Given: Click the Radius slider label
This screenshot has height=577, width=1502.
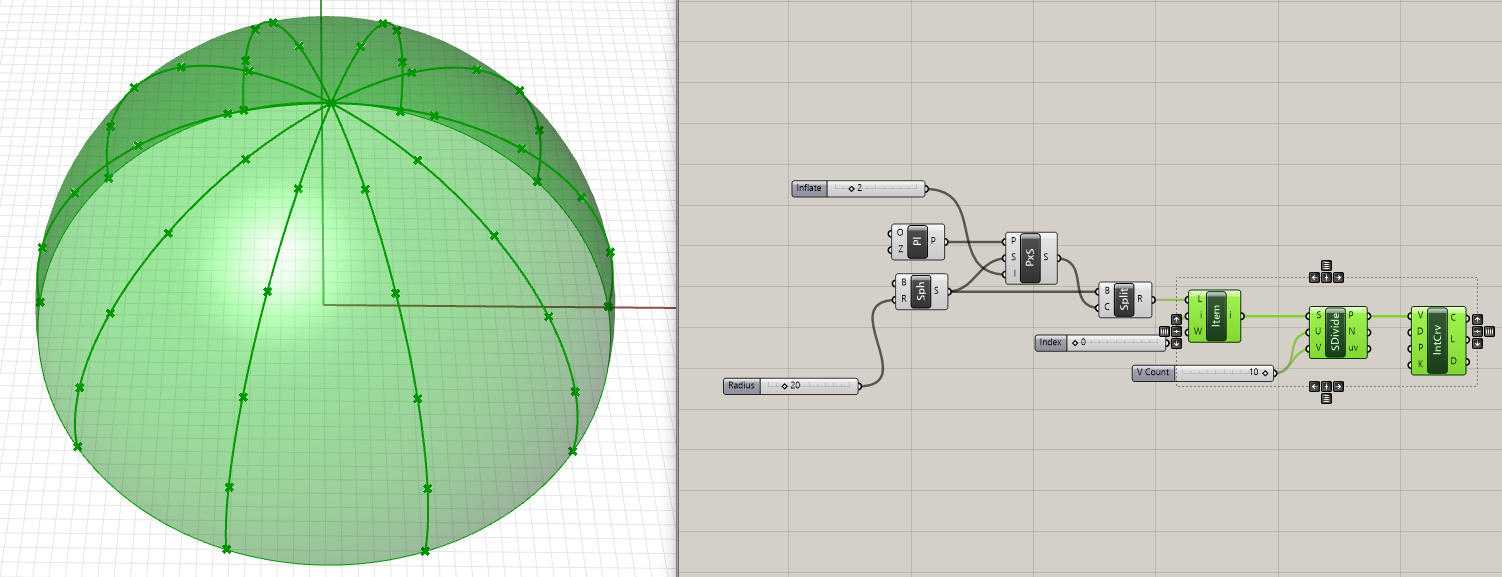Looking at the screenshot, I should point(741,385).
